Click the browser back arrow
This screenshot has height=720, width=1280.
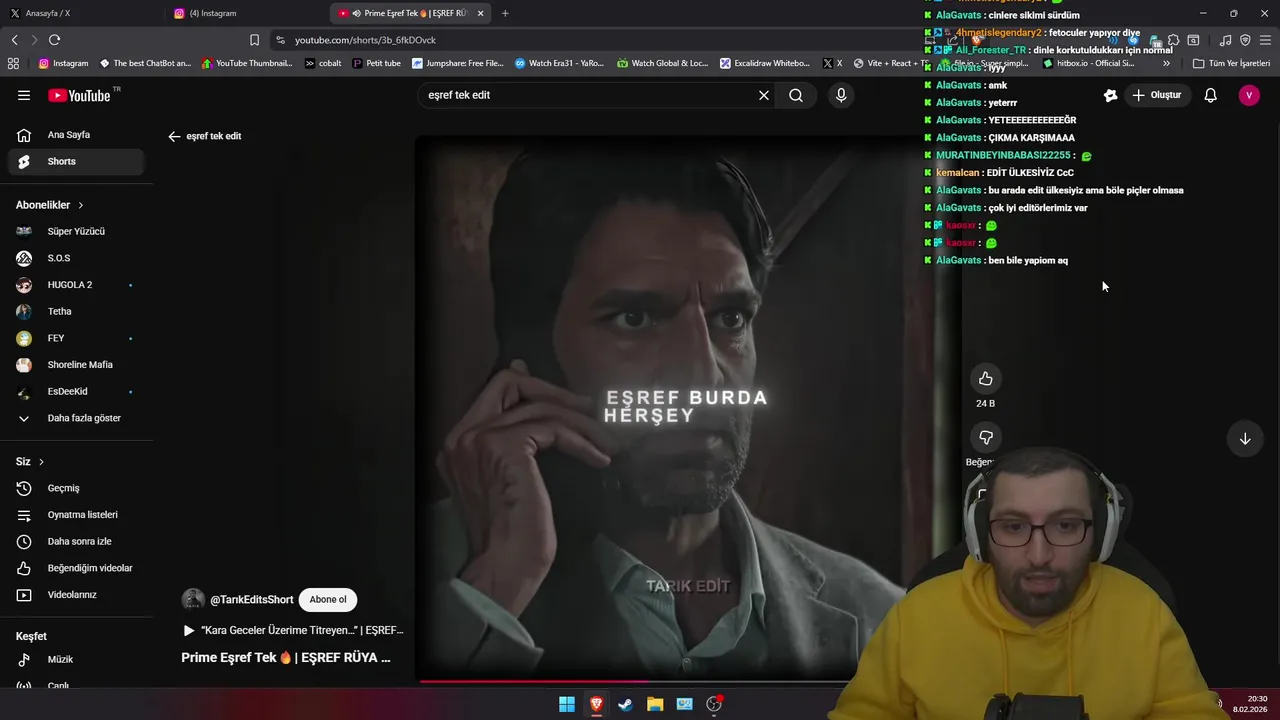coord(14,40)
